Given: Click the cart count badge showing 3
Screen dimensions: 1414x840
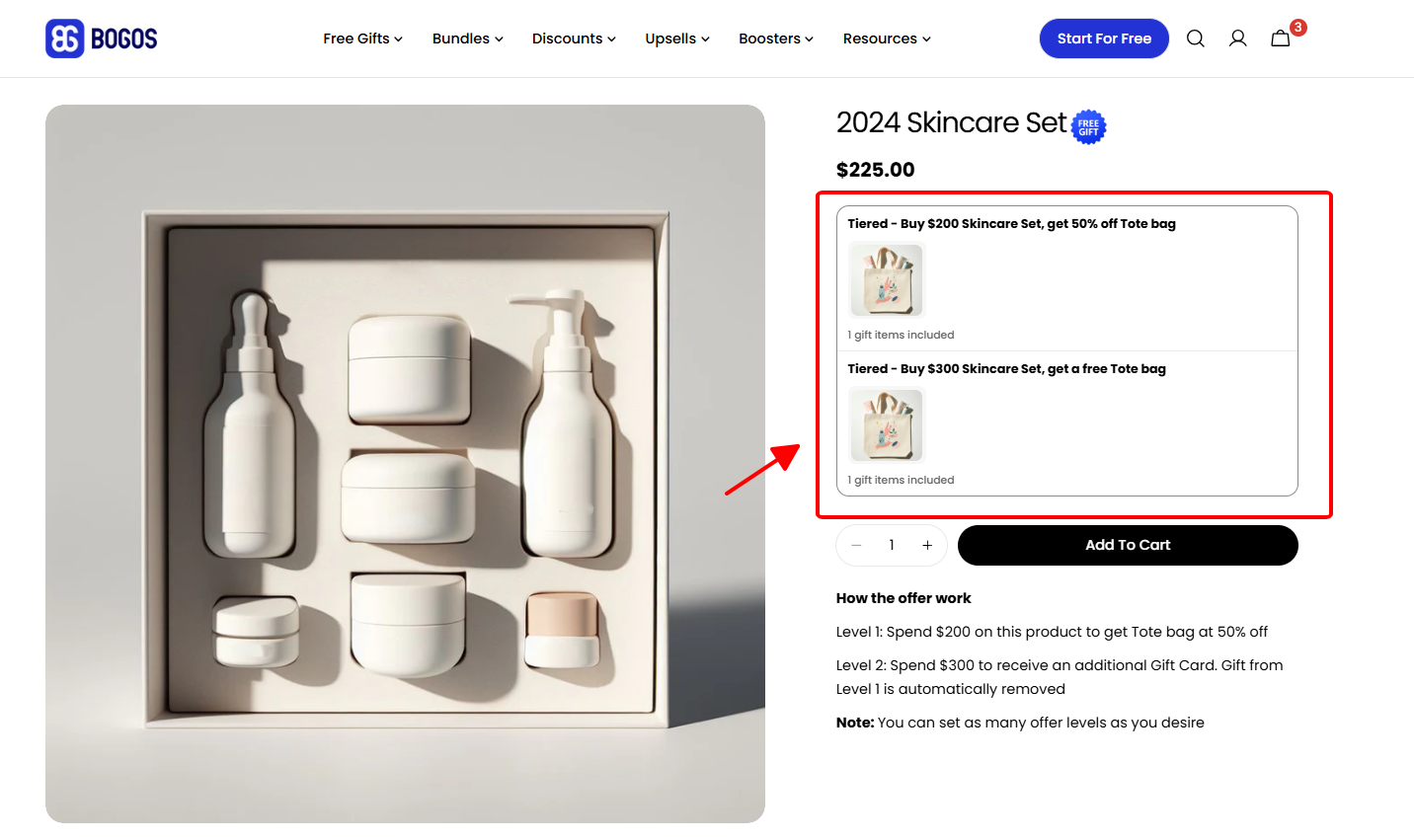Looking at the screenshot, I should (x=1298, y=28).
